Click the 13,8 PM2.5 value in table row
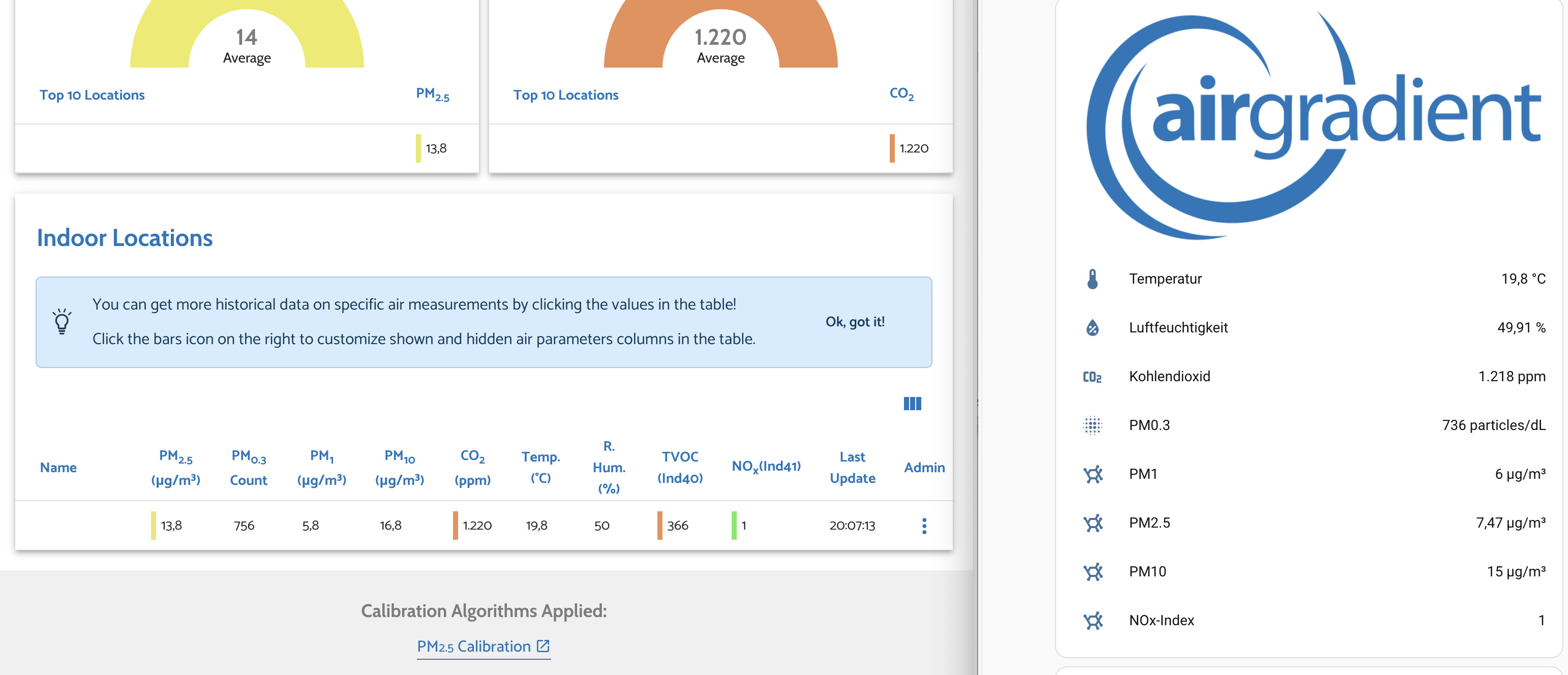Image resolution: width=1568 pixels, height=675 pixels. [171, 525]
